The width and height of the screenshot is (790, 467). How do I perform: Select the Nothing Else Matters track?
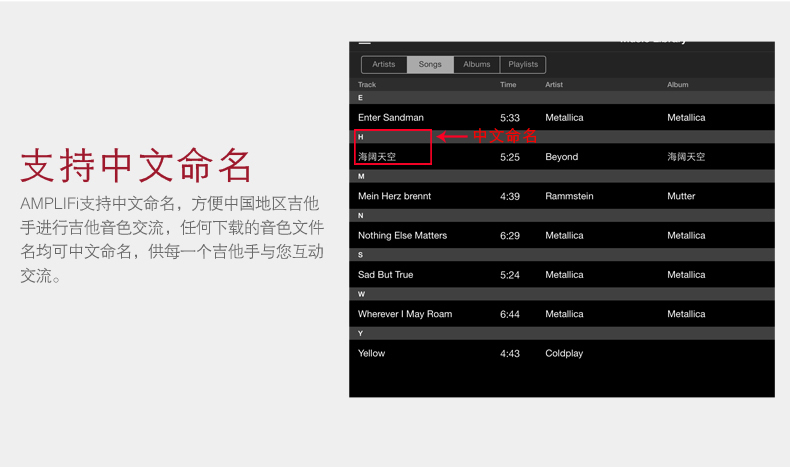click(x=403, y=235)
